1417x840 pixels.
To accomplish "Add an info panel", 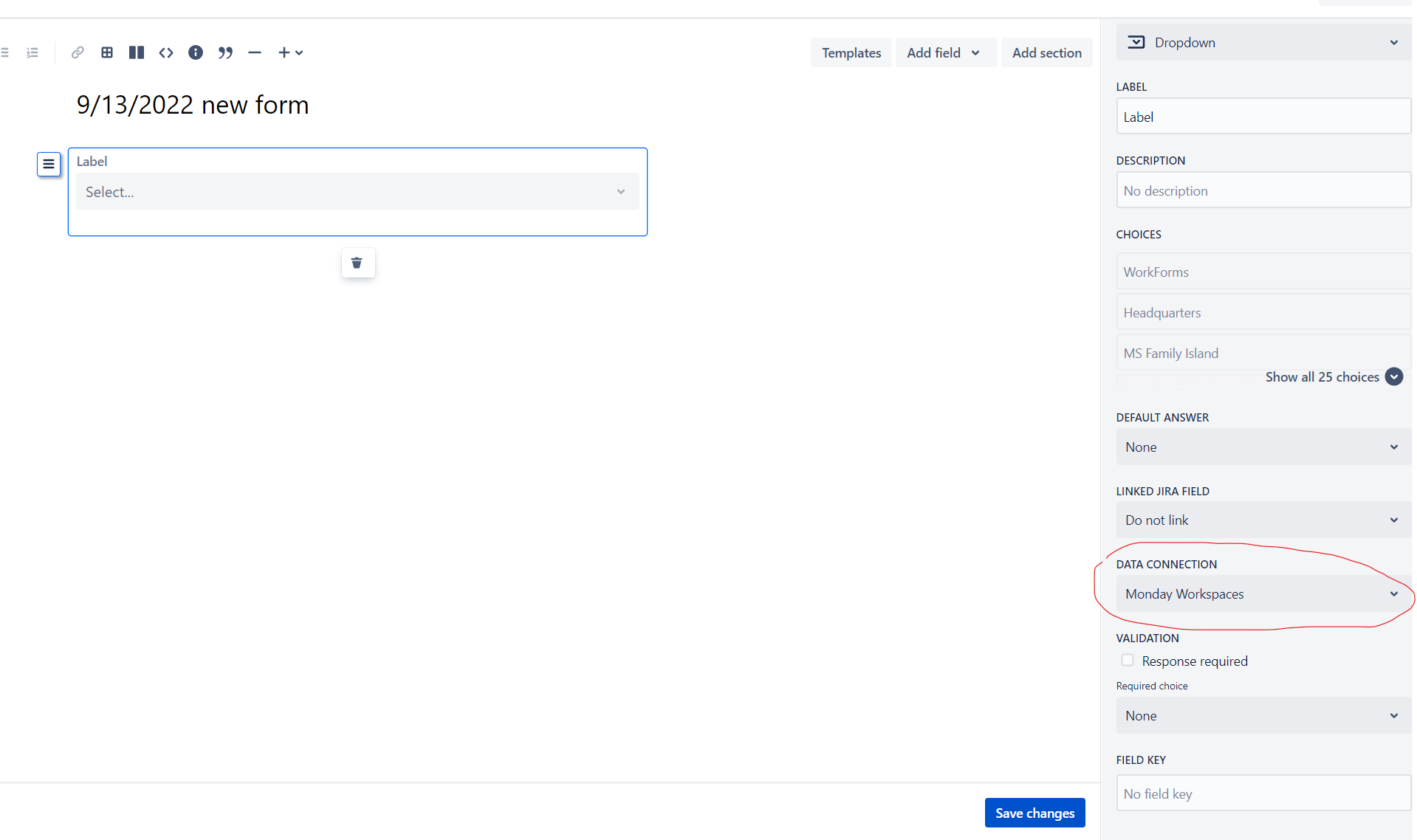I will (x=196, y=52).
